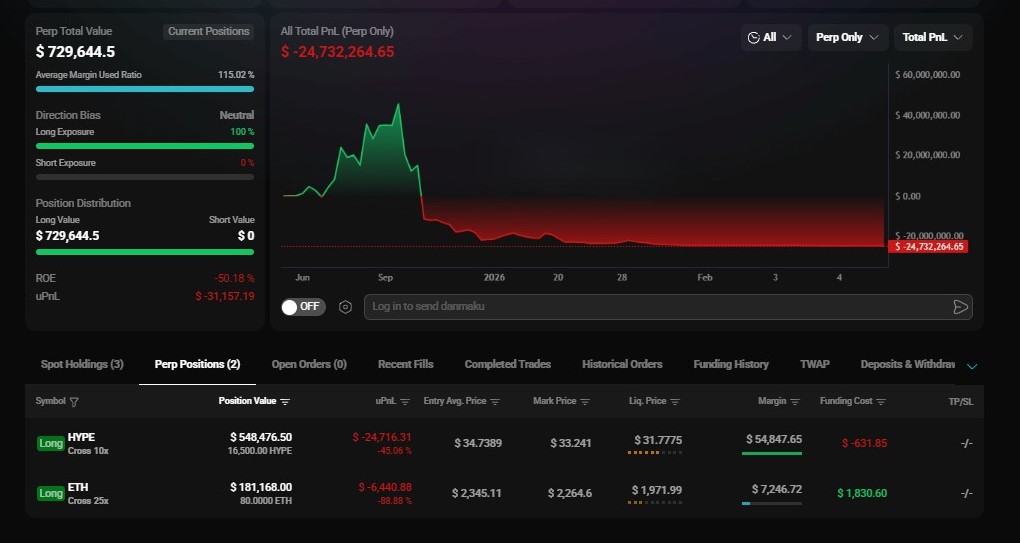This screenshot has width=1020, height=543.
Task: Click the ETH symbol name
Action: pos(78,487)
